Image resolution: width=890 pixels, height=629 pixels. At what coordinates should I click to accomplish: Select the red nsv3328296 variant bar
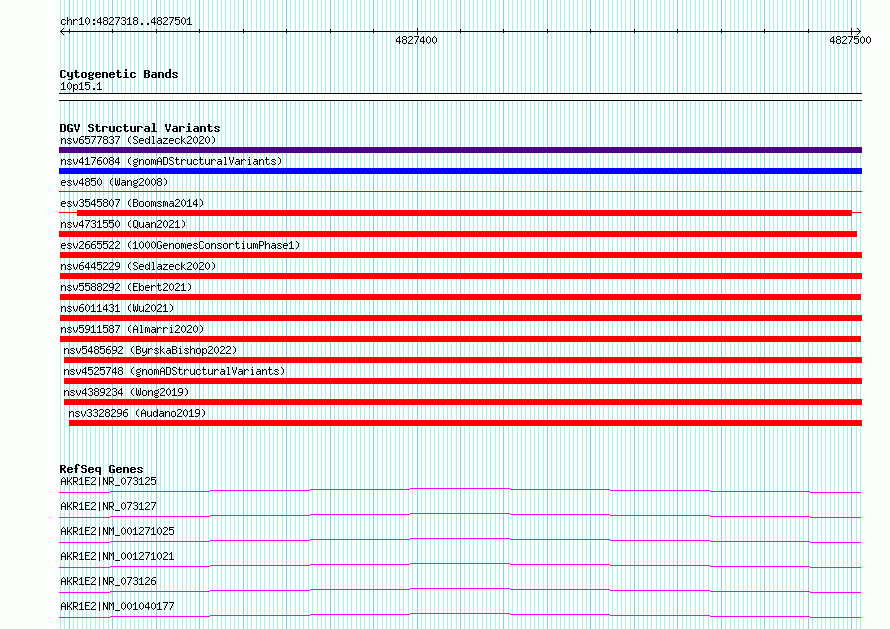coord(465,423)
